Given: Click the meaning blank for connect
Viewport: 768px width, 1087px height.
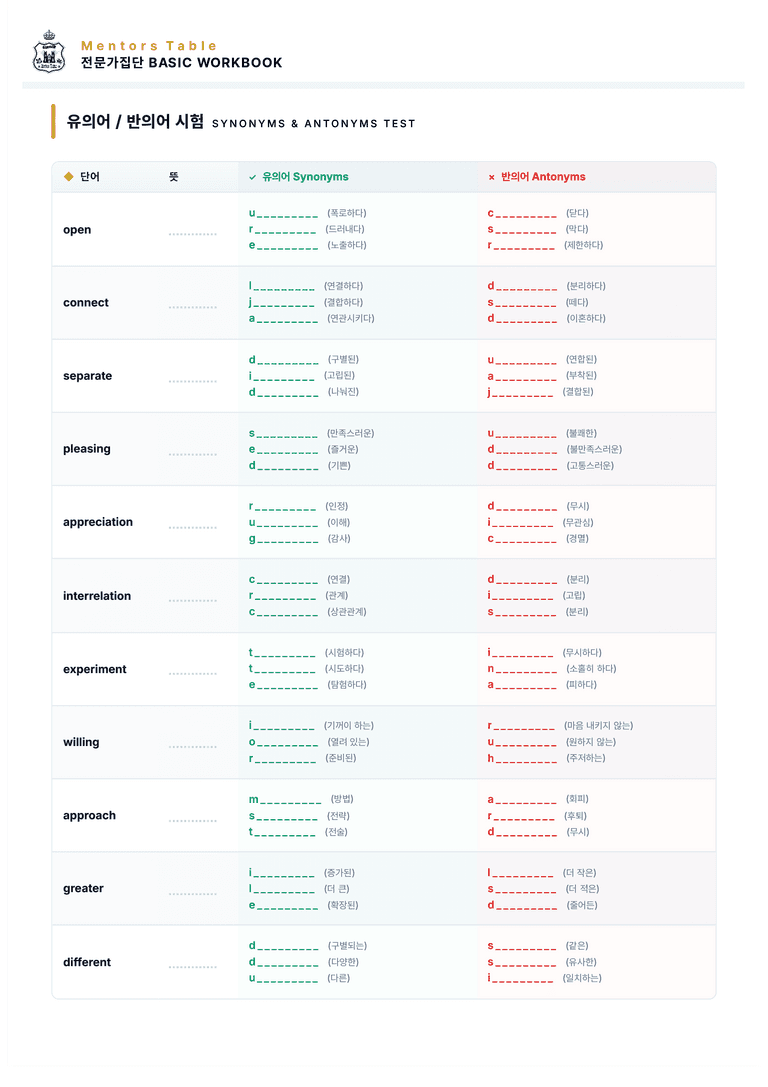Looking at the screenshot, I should click(193, 307).
